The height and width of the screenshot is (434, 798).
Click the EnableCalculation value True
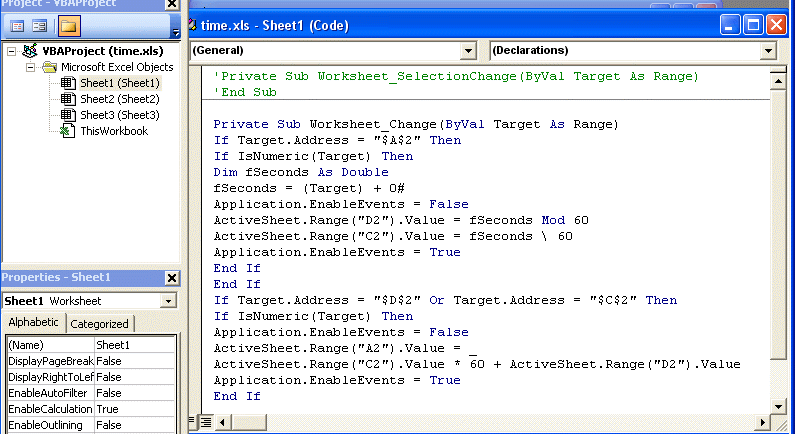pyautogui.click(x=135, y=409)
